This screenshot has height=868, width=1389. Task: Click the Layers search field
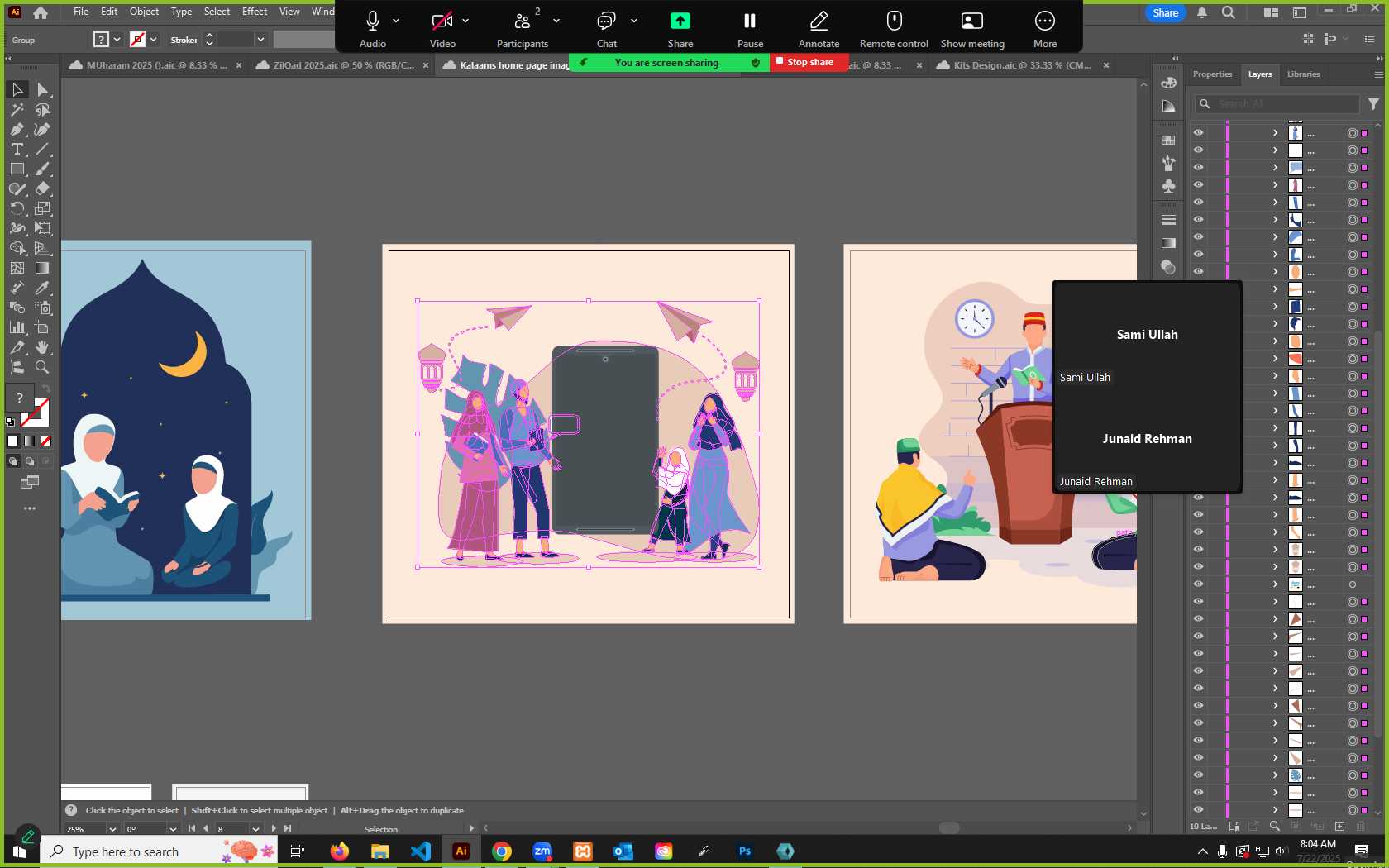(x=1277, y=104)
